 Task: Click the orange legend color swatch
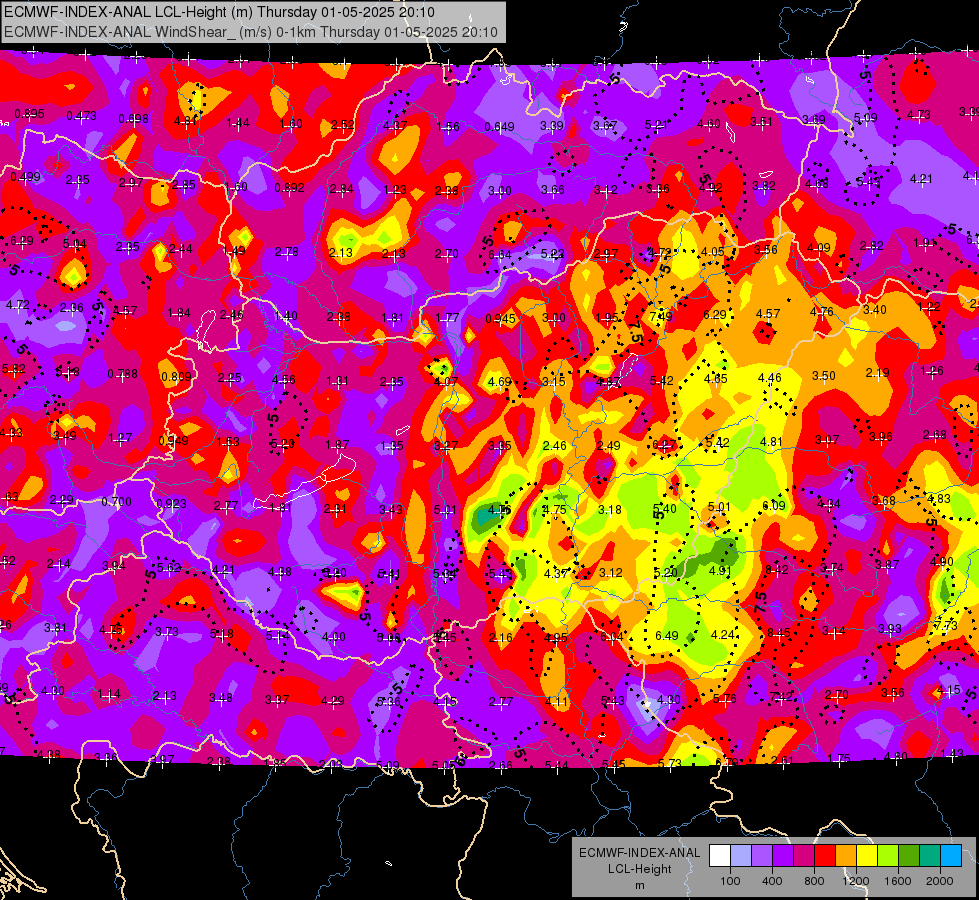pyautogui.click(x=846, y=856)
